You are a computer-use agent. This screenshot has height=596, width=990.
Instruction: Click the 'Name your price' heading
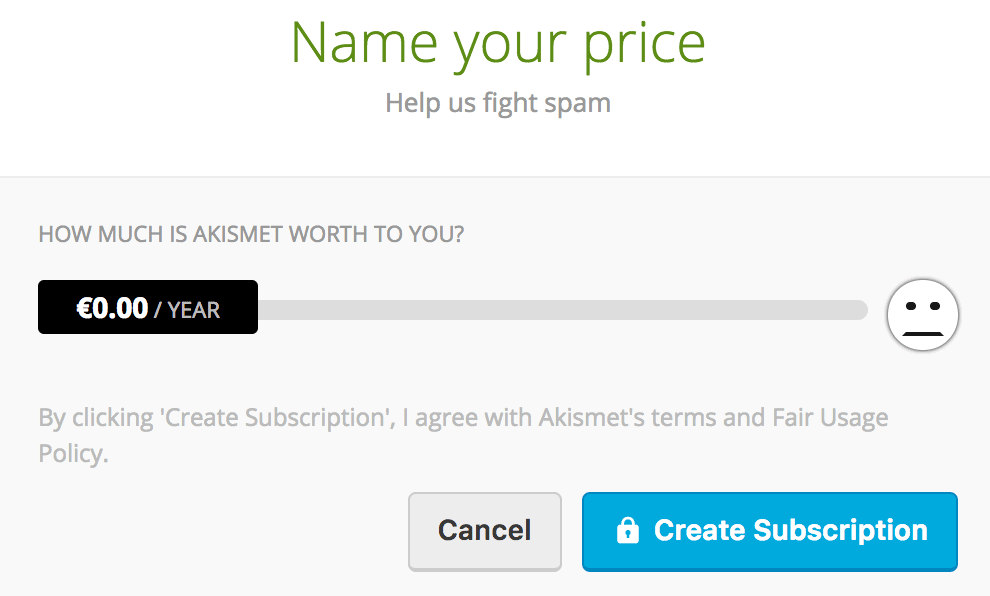(x=498, y=43)
